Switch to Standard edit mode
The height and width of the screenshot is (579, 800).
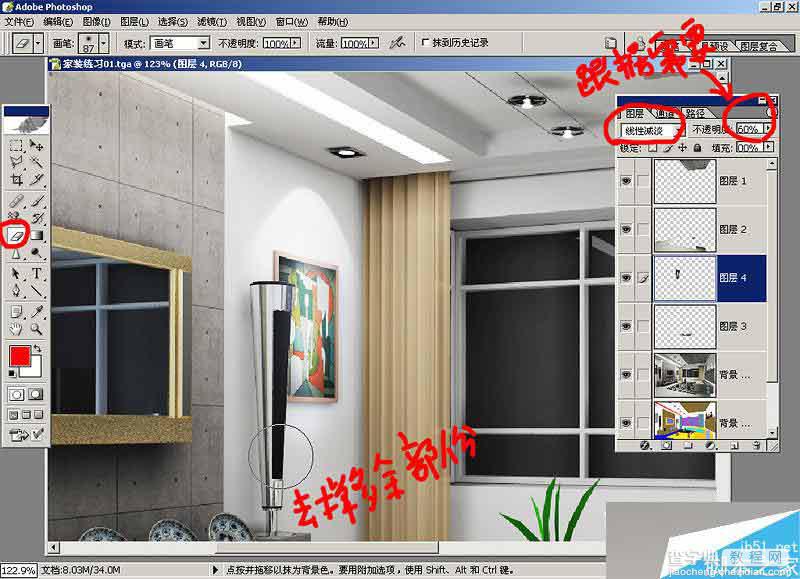(x=16, y=394)
